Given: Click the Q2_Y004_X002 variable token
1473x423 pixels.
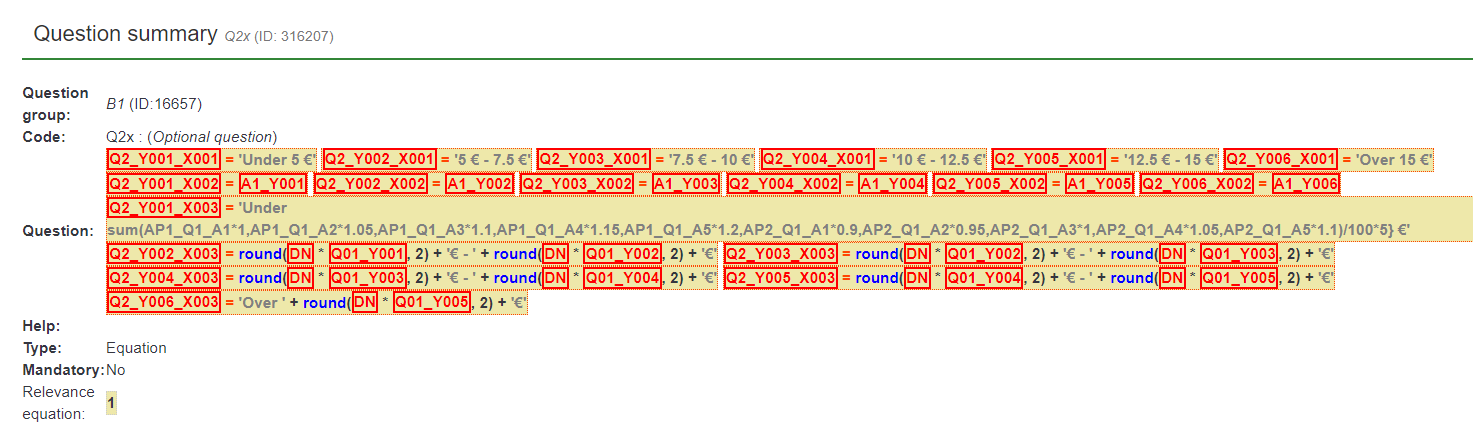Looking at the screenshot, I should 783,184.
